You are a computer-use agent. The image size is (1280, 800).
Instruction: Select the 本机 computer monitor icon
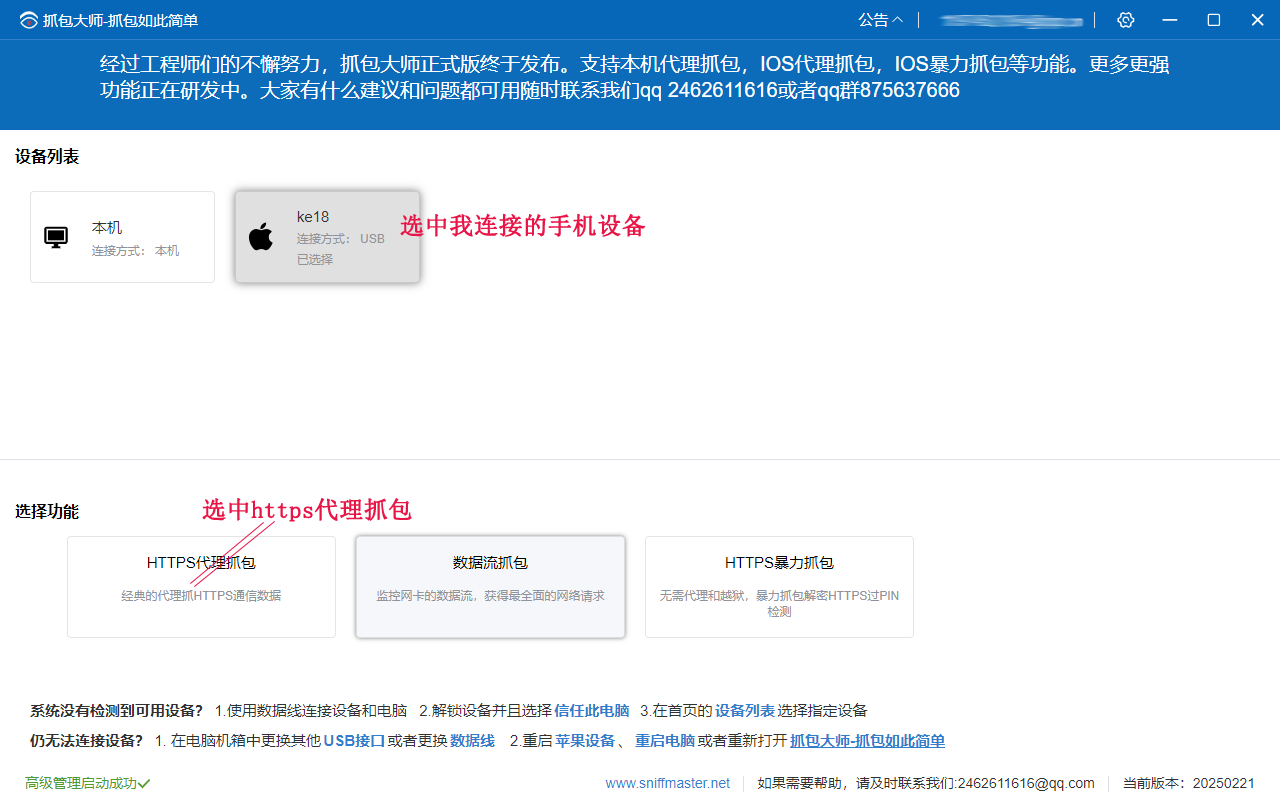pos(56,237)
